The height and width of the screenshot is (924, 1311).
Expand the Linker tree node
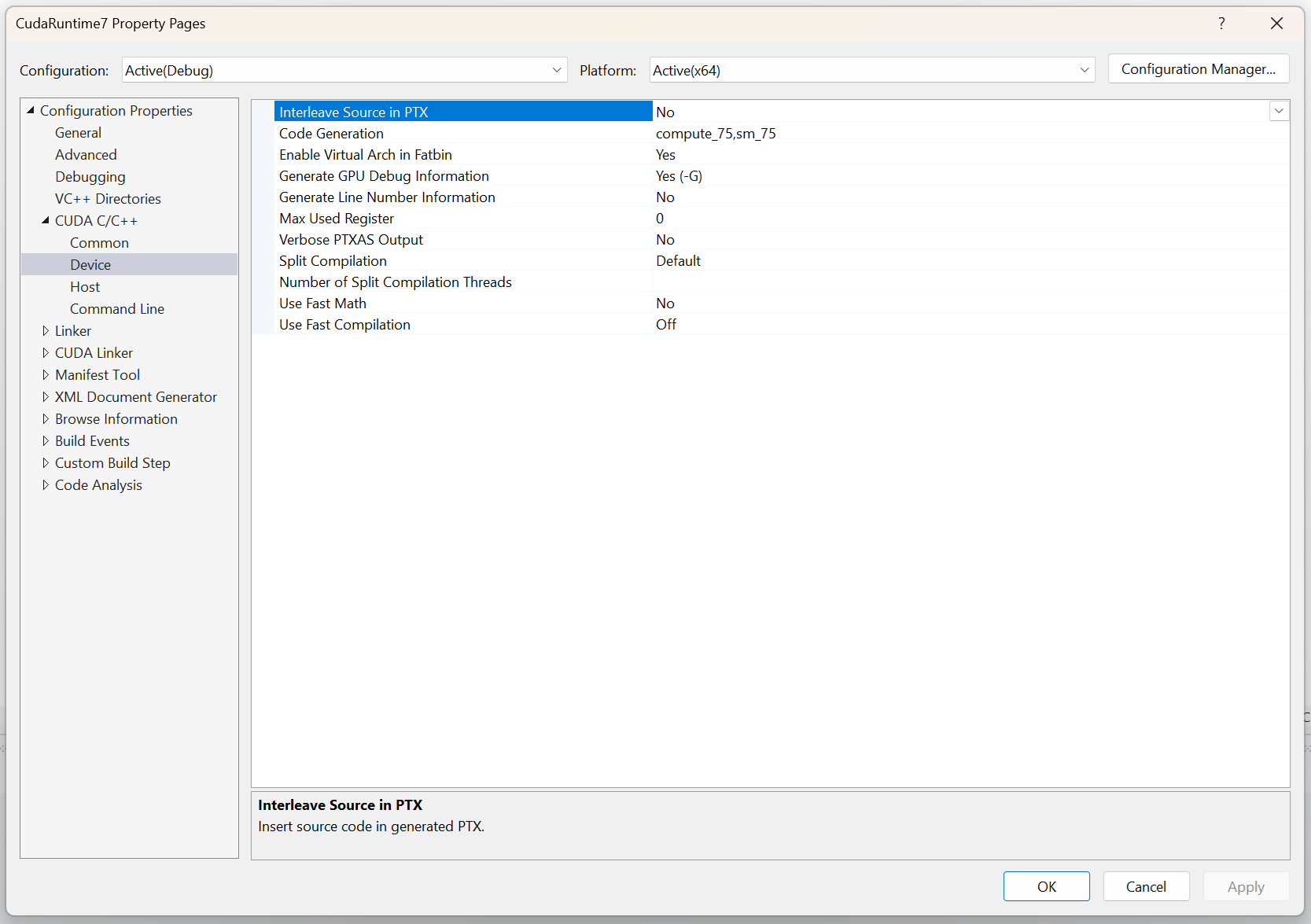[46, 330]
